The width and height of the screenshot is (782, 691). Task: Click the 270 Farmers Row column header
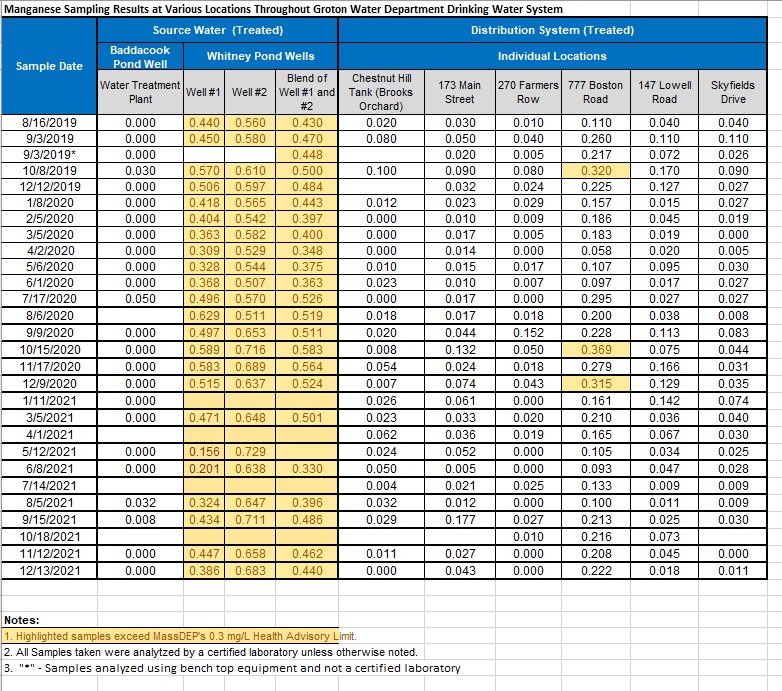[x=528, y=92]
